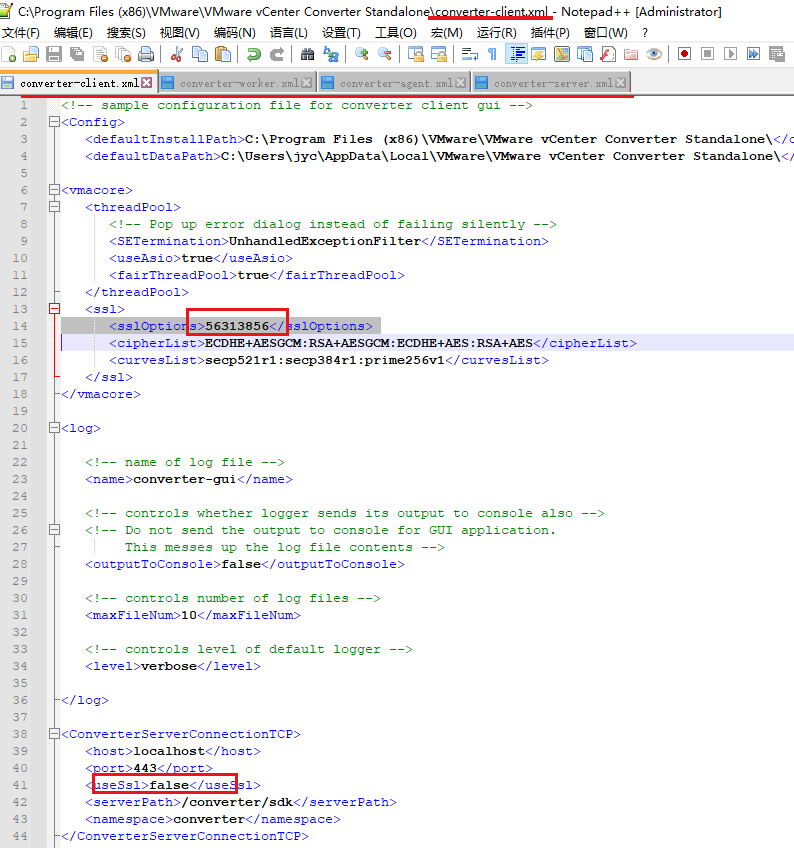Open Folder as Workspace icon
The image size is (794, 848).
point(631,54)
